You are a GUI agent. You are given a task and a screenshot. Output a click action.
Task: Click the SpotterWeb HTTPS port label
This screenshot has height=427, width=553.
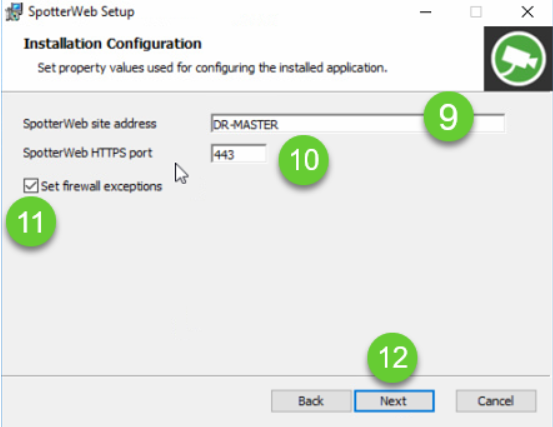(87, 153)
